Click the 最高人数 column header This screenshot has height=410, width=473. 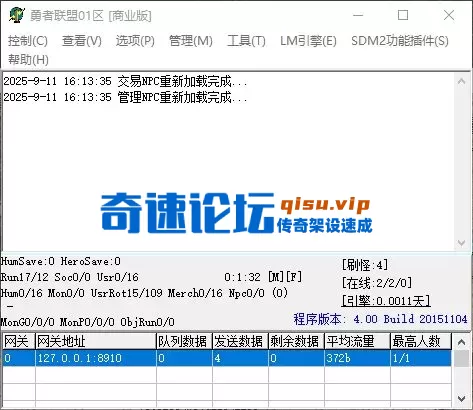coord(421,341)
